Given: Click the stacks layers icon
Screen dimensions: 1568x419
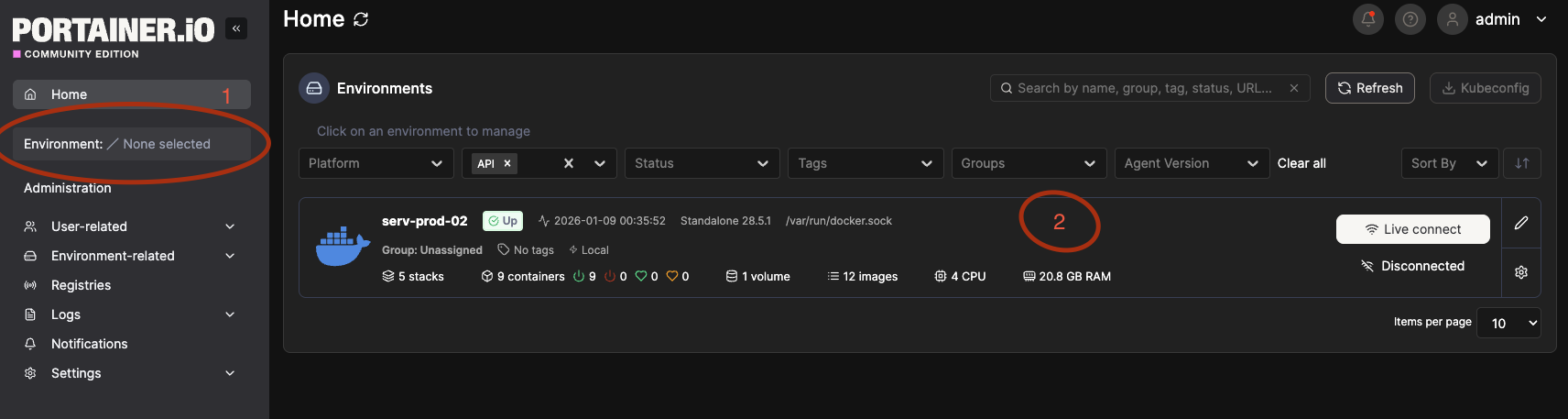Looking at the screenshot, I should (388, 276).
